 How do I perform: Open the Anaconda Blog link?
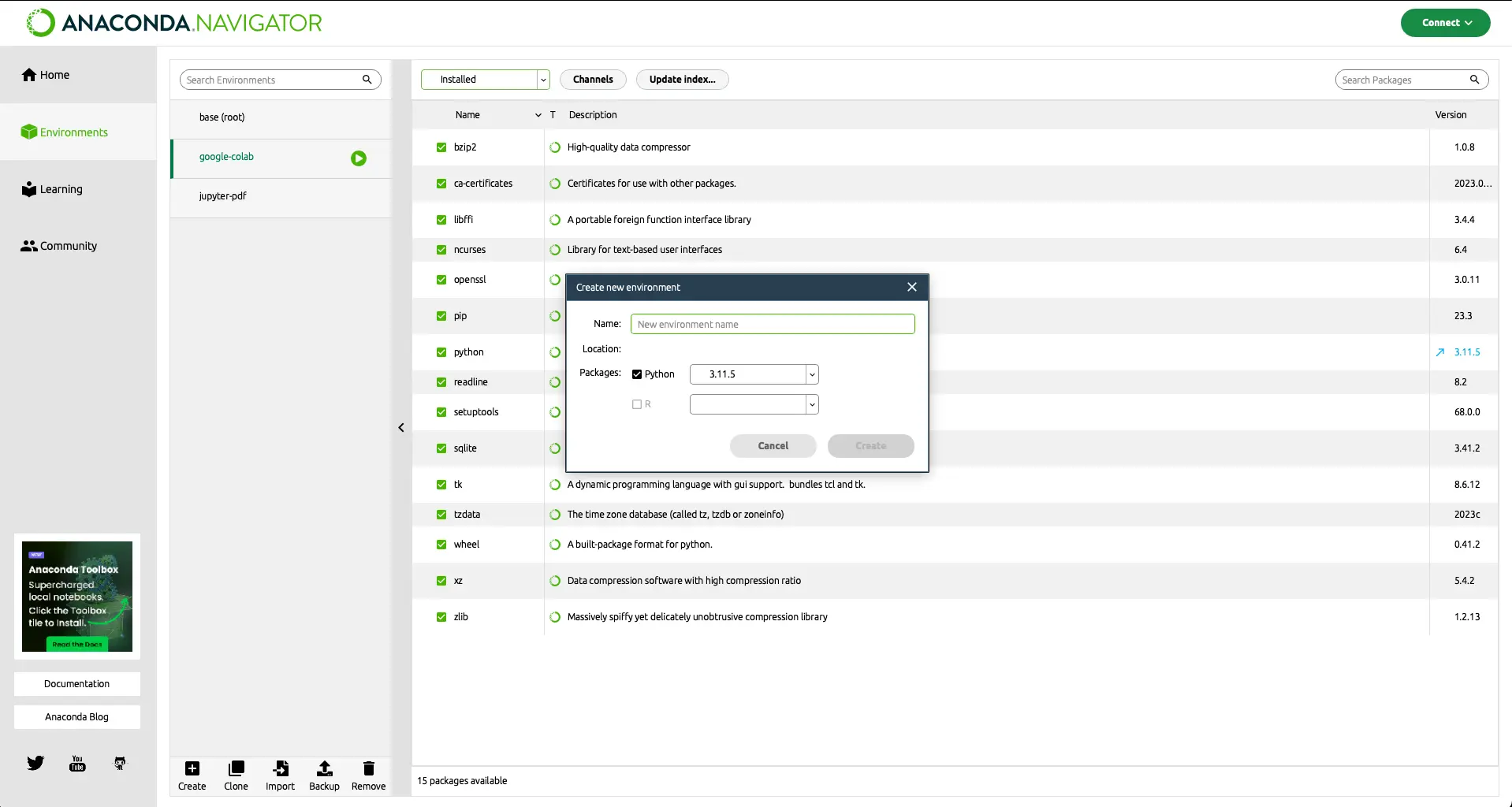coord(77,717)
